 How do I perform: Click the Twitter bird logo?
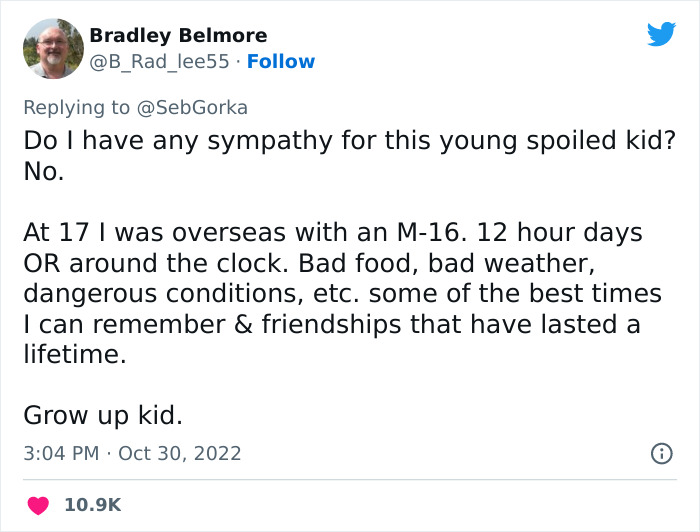click(661, 34)
